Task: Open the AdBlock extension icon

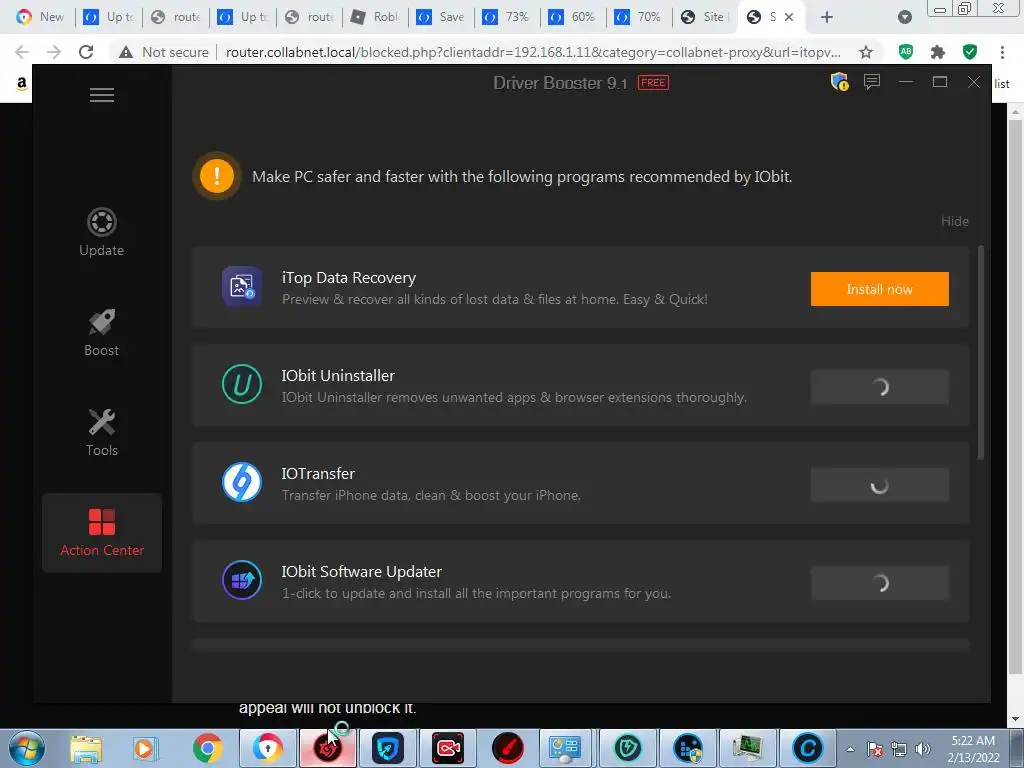Action: 906,52
